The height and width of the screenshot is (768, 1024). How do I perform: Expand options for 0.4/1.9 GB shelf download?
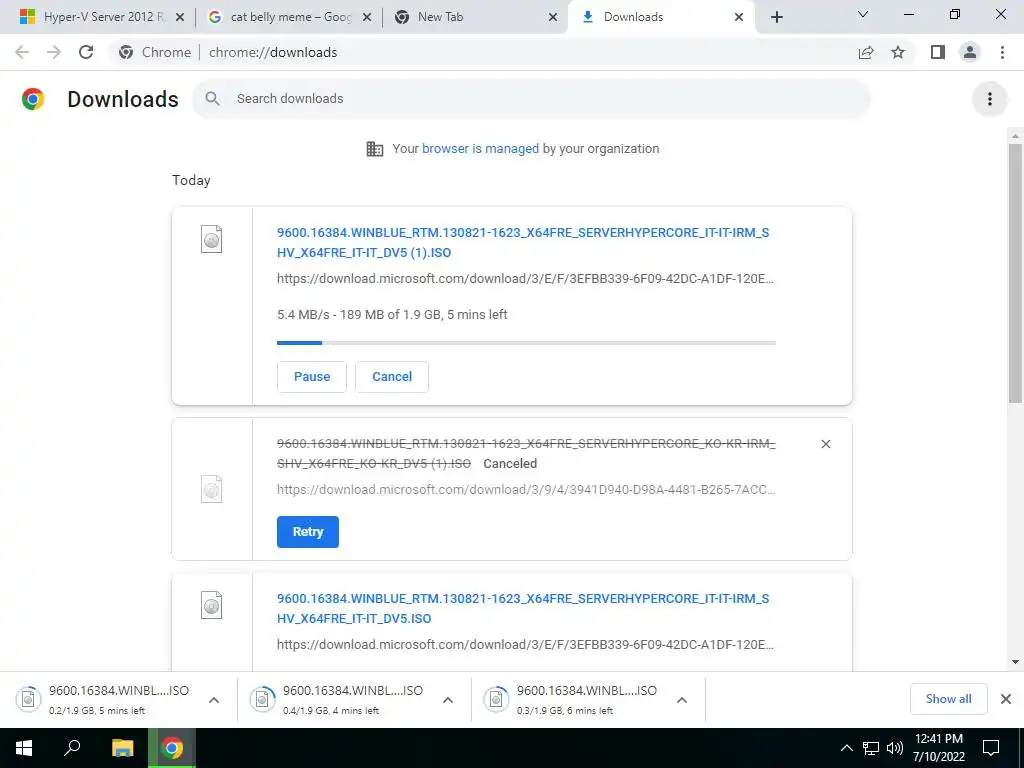(x=448, y=700)
